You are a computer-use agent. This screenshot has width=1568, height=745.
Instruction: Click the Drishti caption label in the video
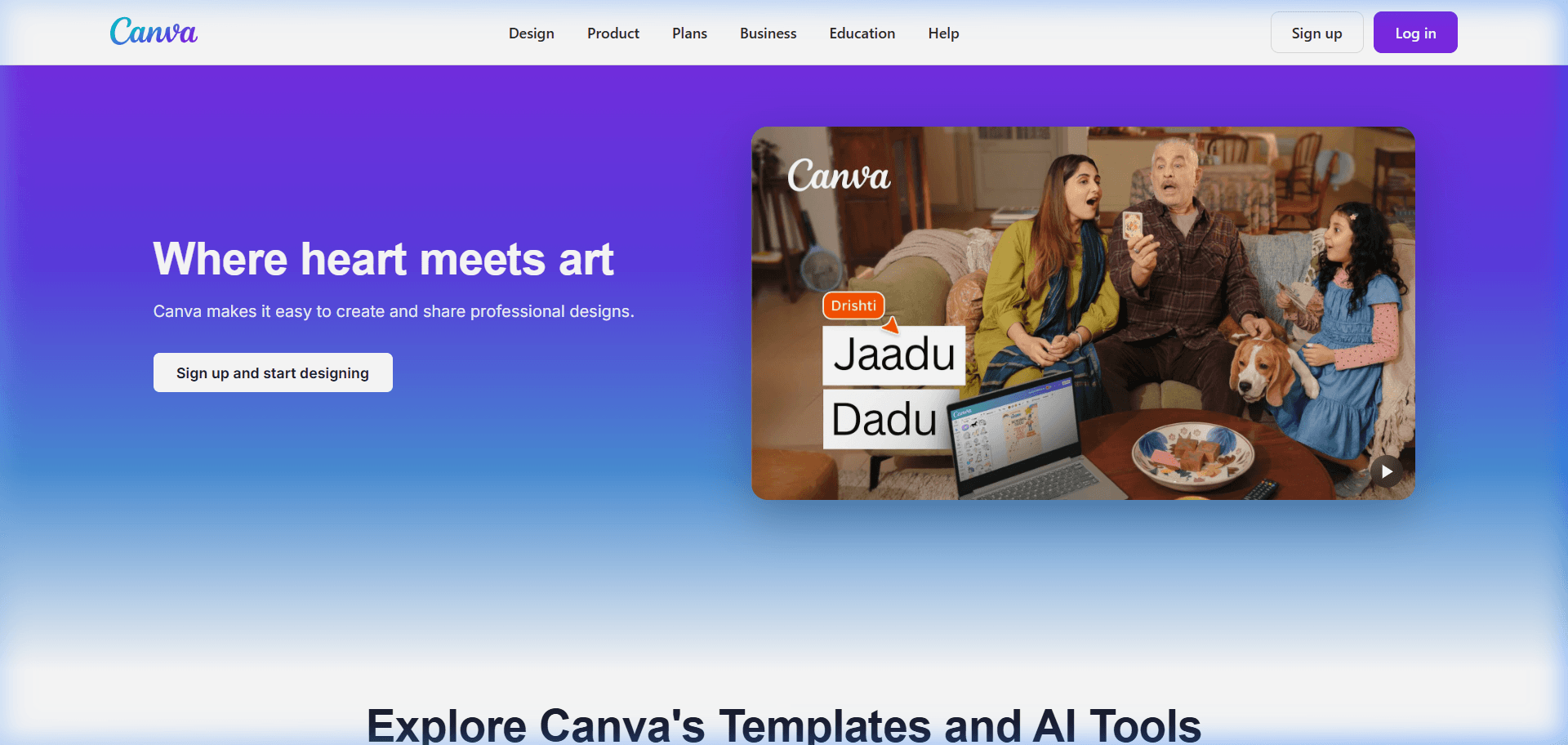(x=853, y=306)
